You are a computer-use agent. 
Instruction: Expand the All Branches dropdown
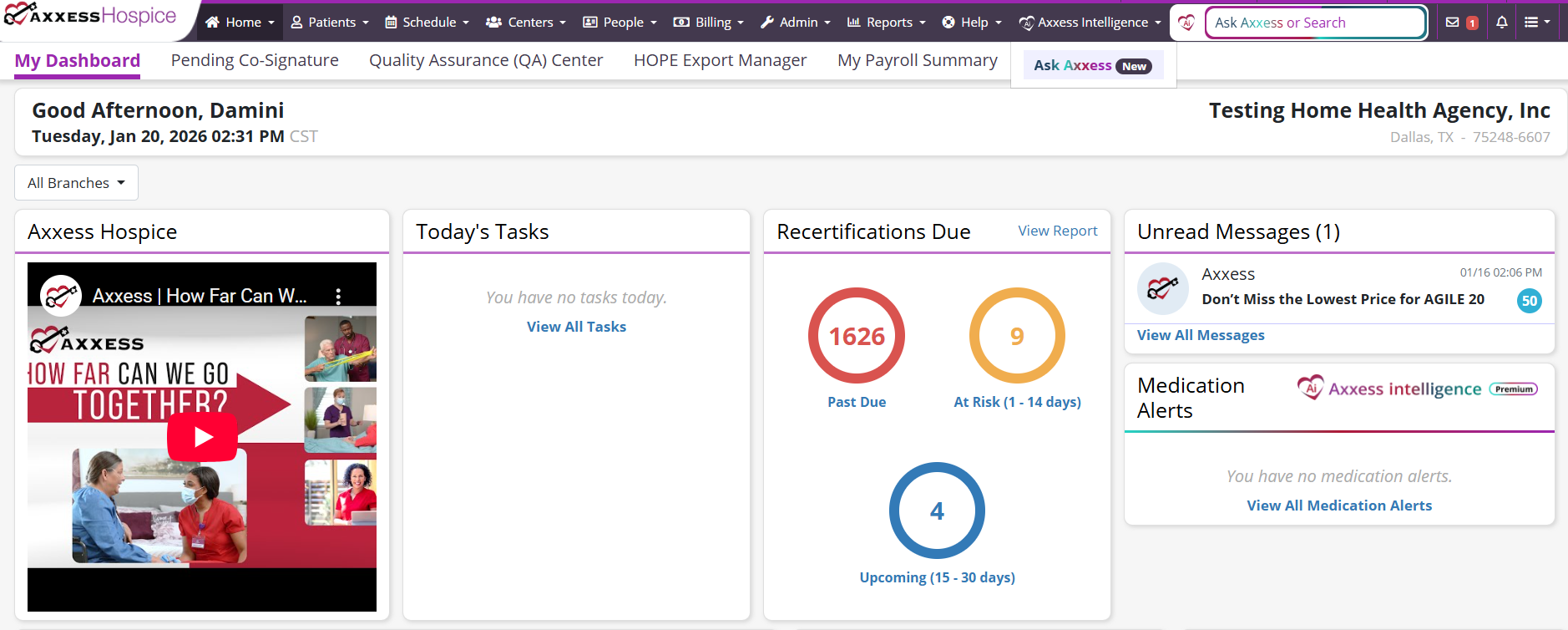click(x=76, y=183)
